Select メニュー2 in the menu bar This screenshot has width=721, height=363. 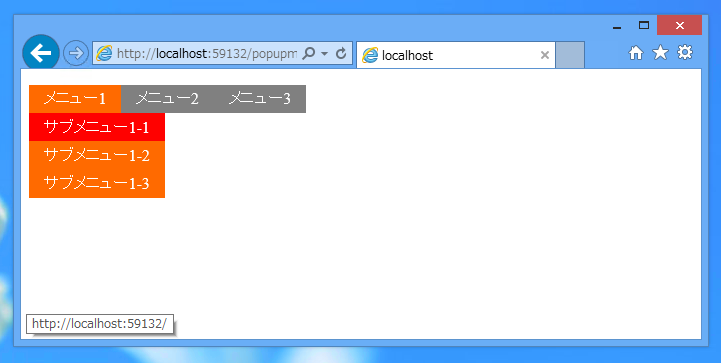tap(167, 98)
